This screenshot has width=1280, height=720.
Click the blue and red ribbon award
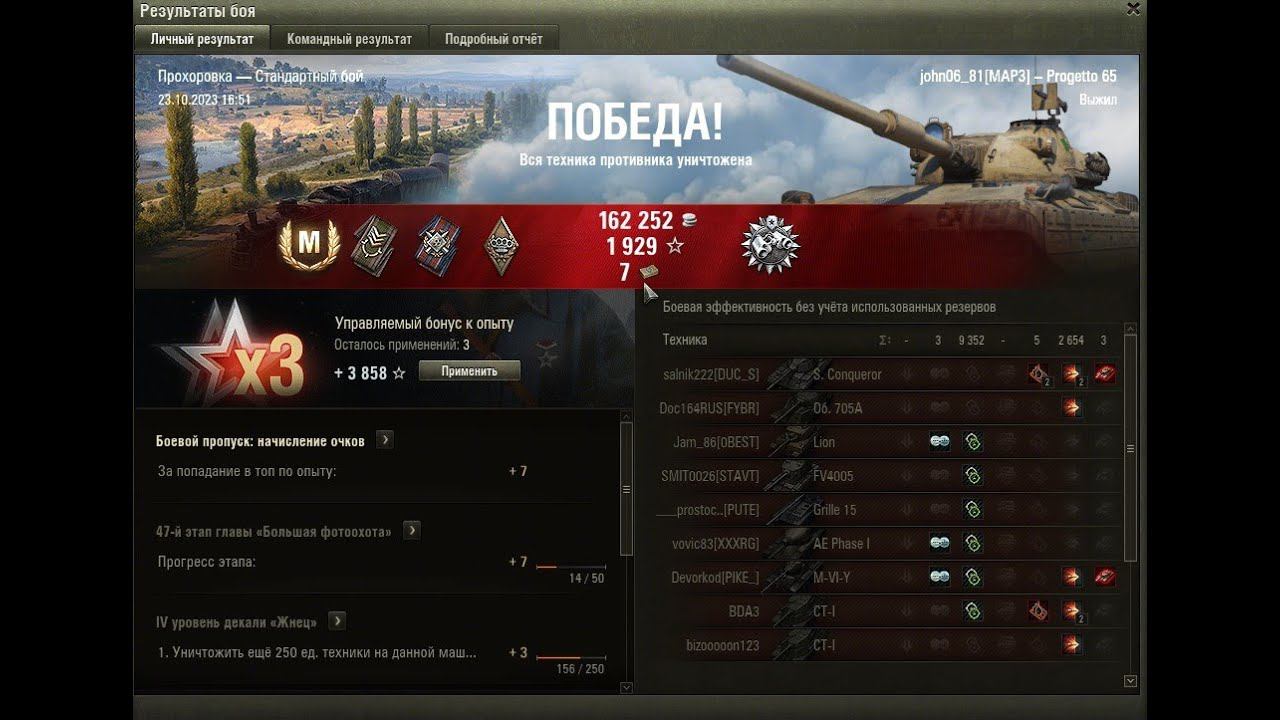click(x=436, y=244)
